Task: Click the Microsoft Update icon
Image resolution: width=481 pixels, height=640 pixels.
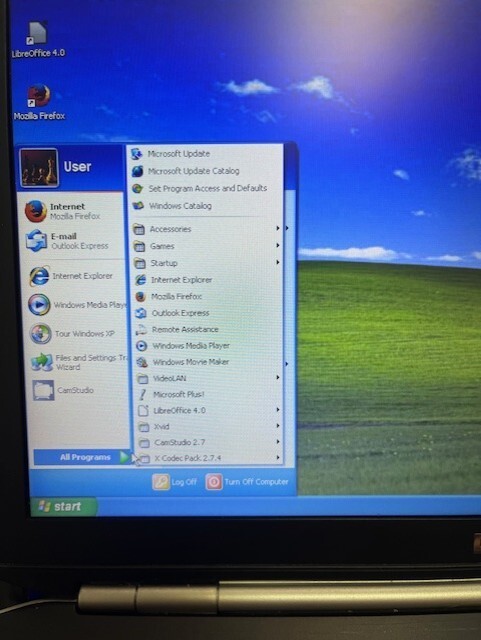Action: coord(136,154)
